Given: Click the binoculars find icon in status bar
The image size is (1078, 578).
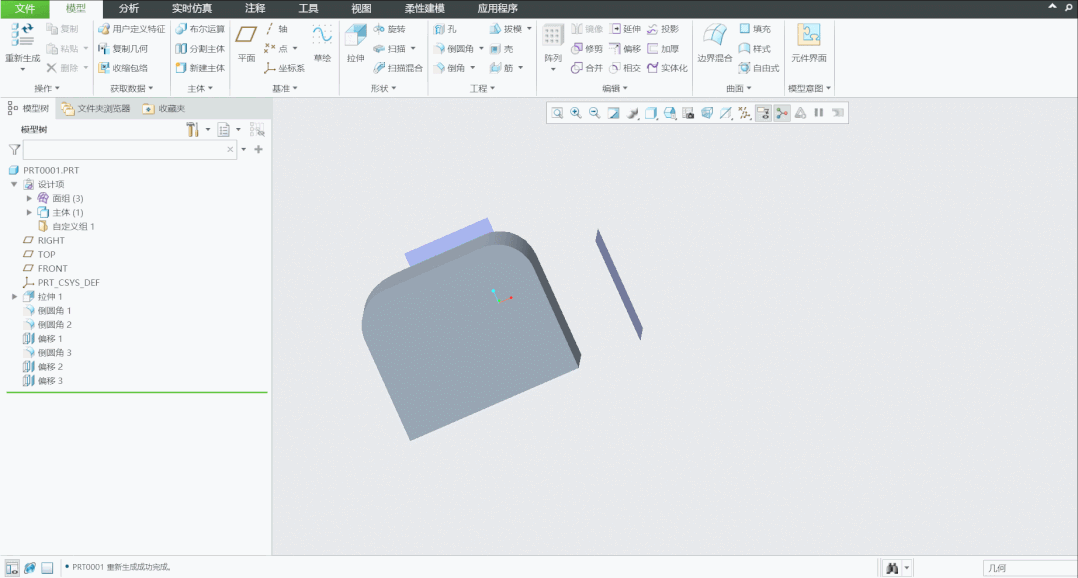Looking at the screenshot, I should 892,568.
